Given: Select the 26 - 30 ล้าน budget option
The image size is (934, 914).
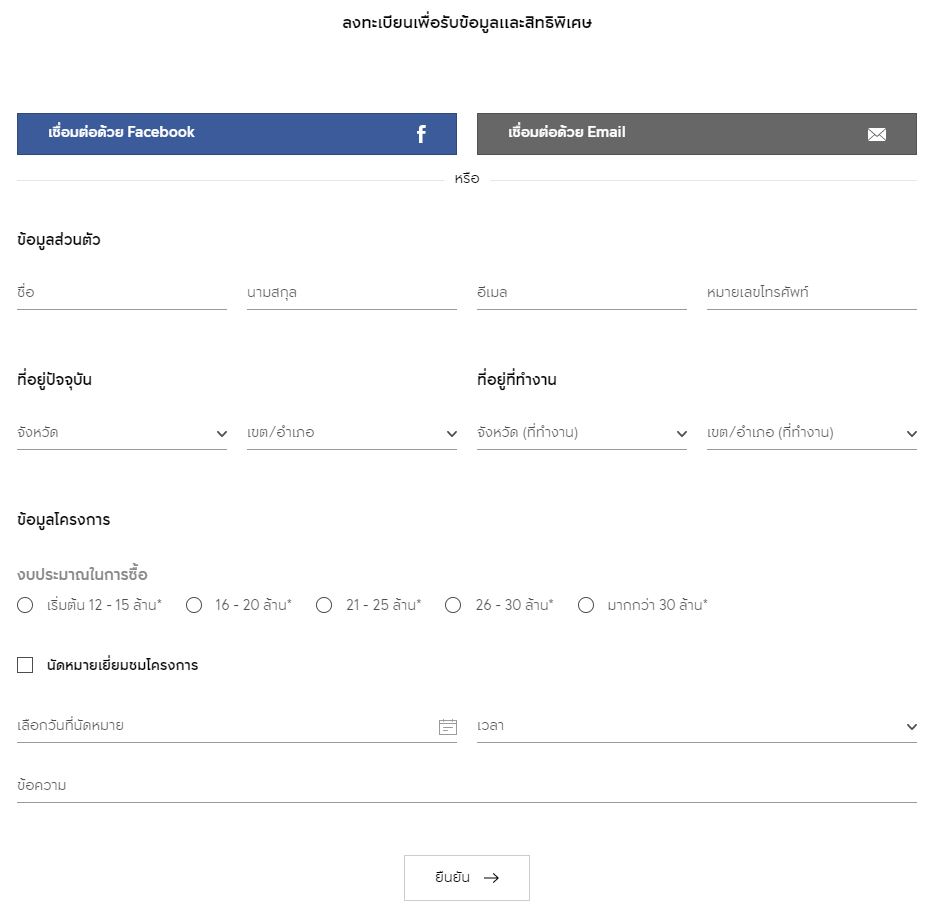Looking at the screenshot, I should (x=453, y=605).
